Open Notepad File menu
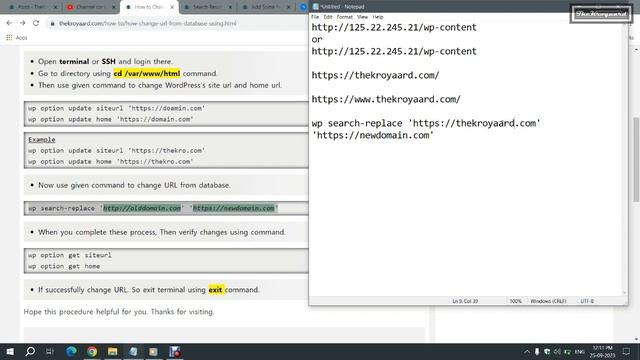640x360 pixels. pyautogui.click(x=315, y=17)
